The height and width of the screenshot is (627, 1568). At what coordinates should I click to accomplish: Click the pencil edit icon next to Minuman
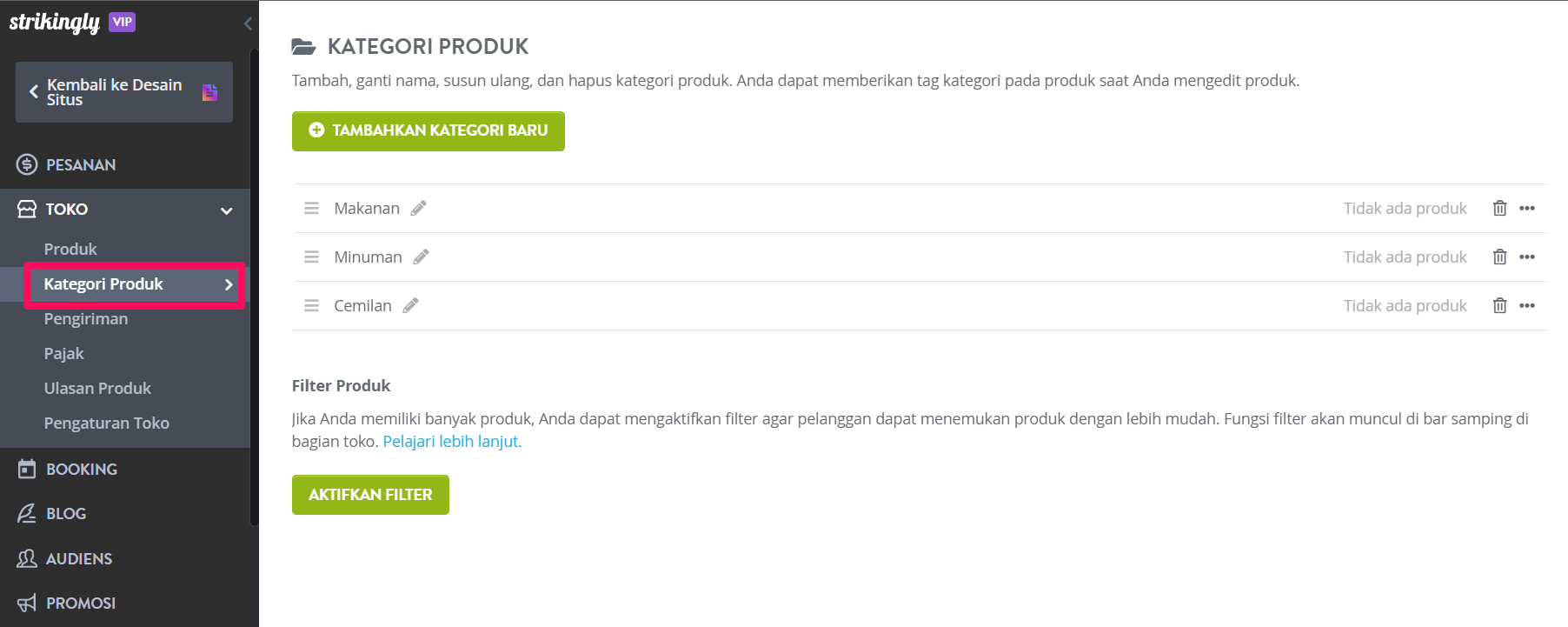click(422, 257)
